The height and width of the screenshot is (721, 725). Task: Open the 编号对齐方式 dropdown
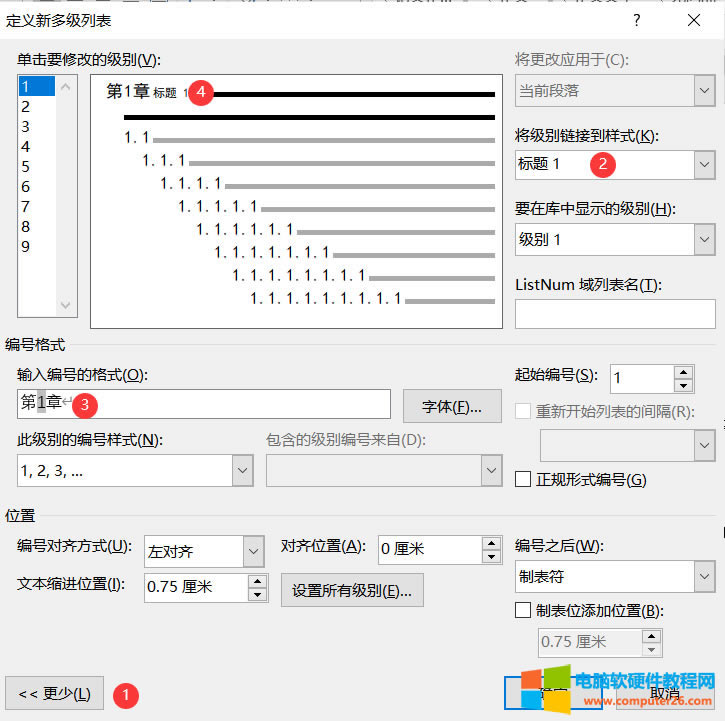coord(253,551)
